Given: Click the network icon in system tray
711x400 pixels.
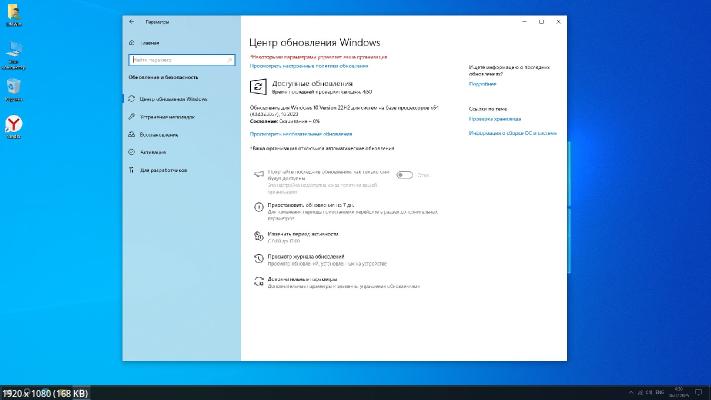Looking at the screenshot, I should [640, 393].
